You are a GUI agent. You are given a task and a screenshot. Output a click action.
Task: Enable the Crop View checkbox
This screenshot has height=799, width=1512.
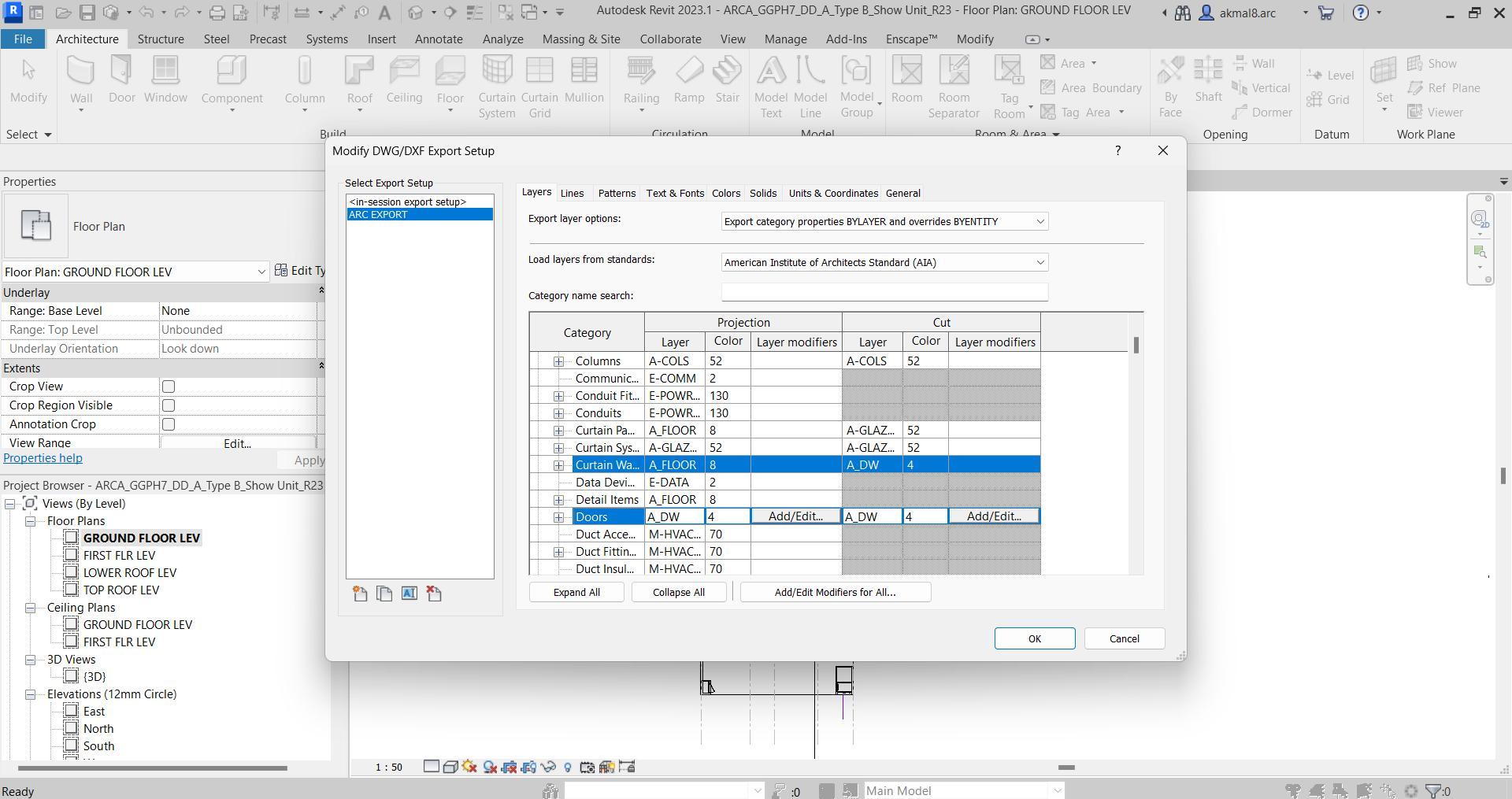pos(169,387)
